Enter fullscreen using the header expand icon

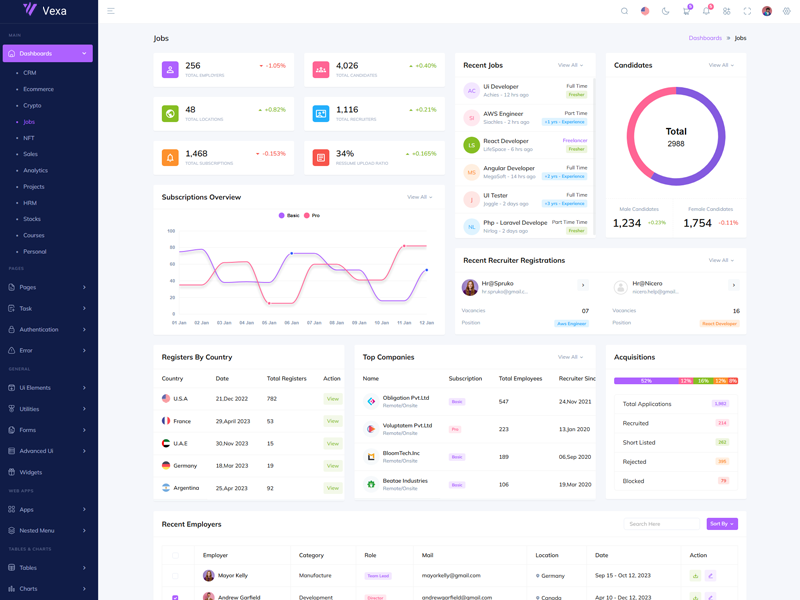(747, 11)
